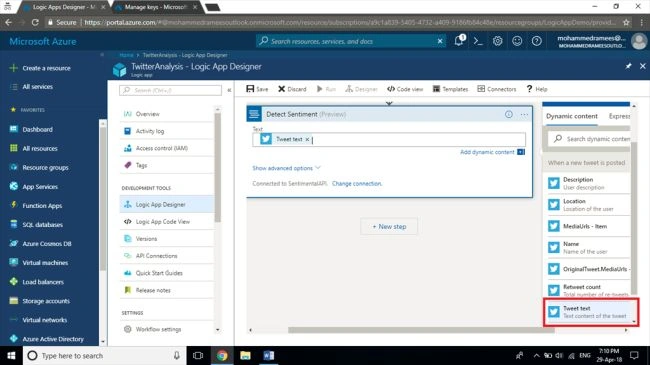Screen dimensions: 650x365
Task: Open Overview in resource menu
Action: pyautogui.click(x=167, y=114)
